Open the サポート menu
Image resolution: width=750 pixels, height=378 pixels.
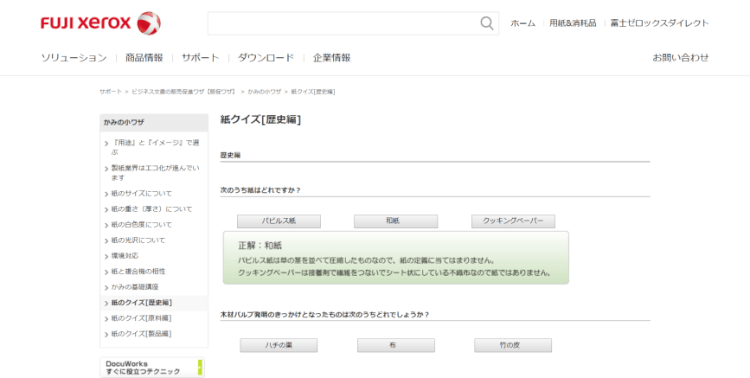point(200,58)
